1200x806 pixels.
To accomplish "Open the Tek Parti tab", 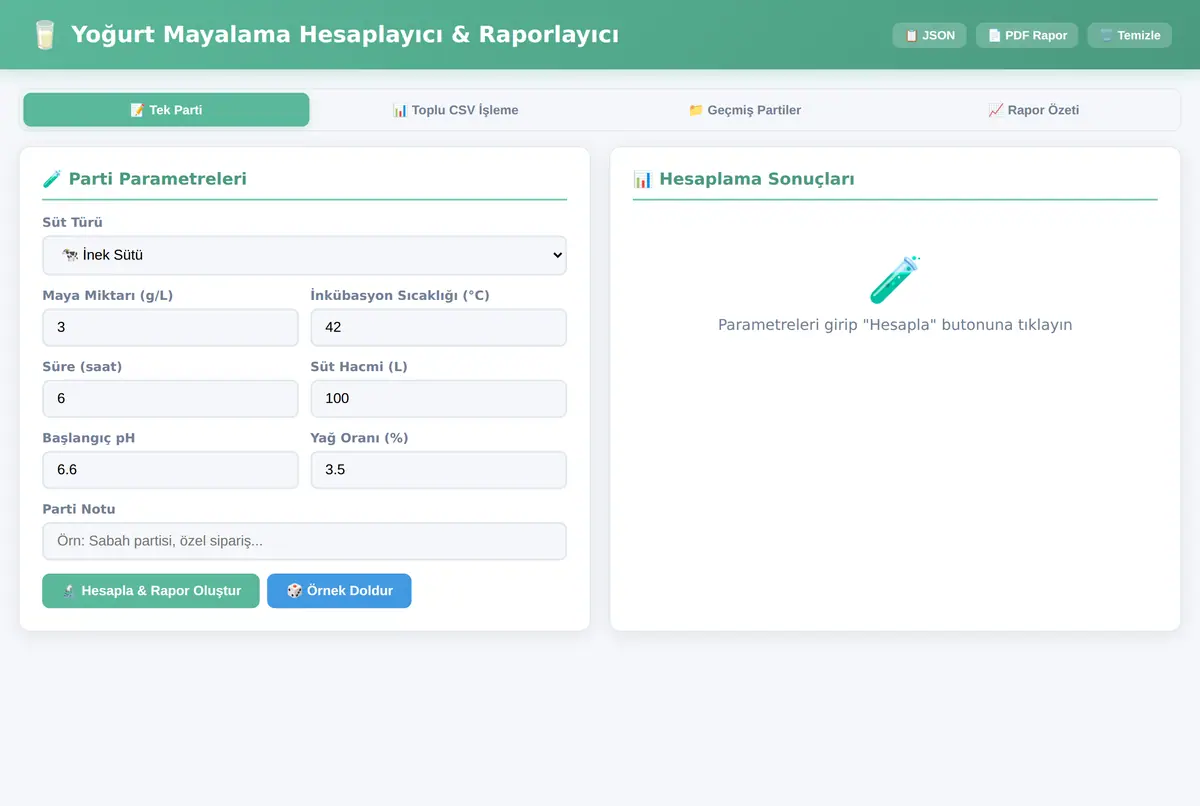I will click(x=166, y=110).
